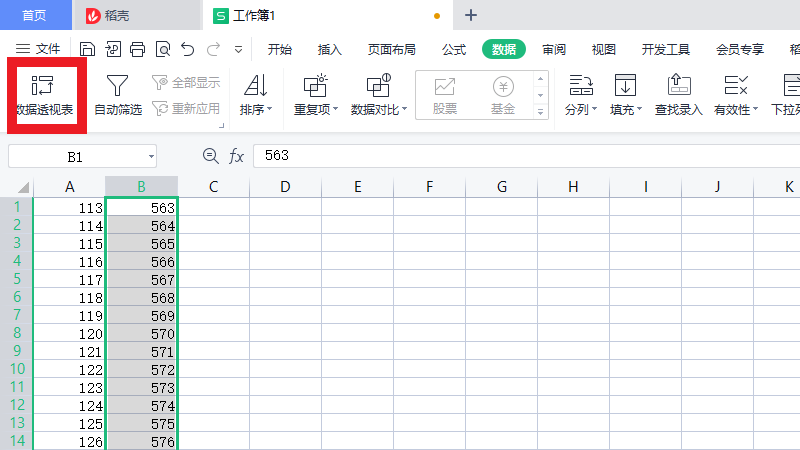Open the 数据对比 data compare dropdown
The width and height of the screenshot is (800, 450).
[378, 108]
